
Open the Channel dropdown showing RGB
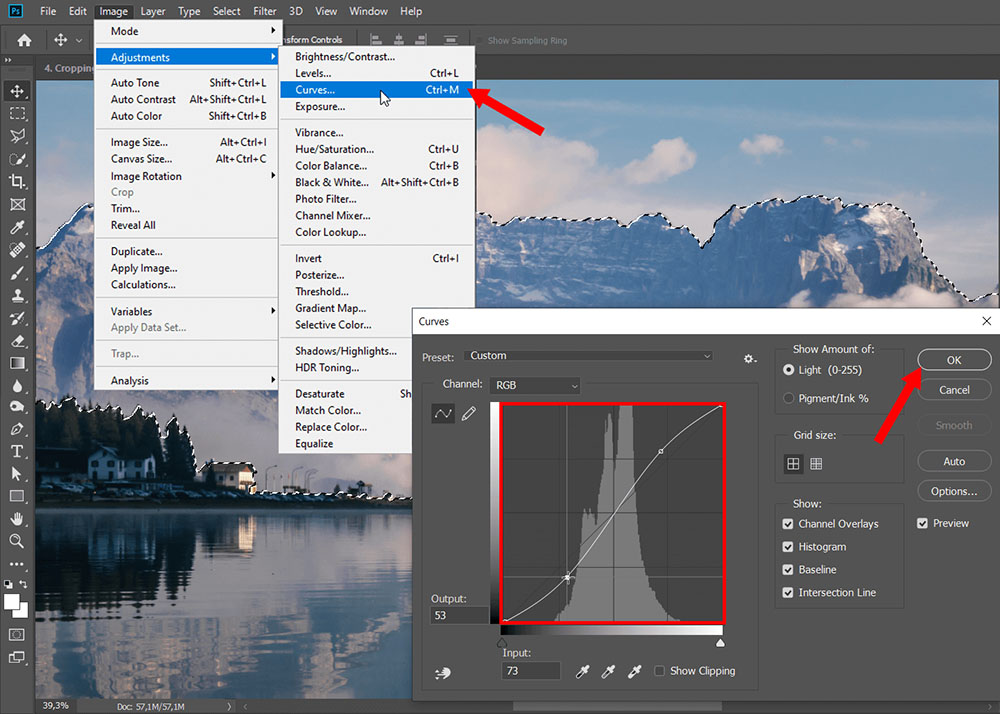pyautogui.click(x=535, y=386)
